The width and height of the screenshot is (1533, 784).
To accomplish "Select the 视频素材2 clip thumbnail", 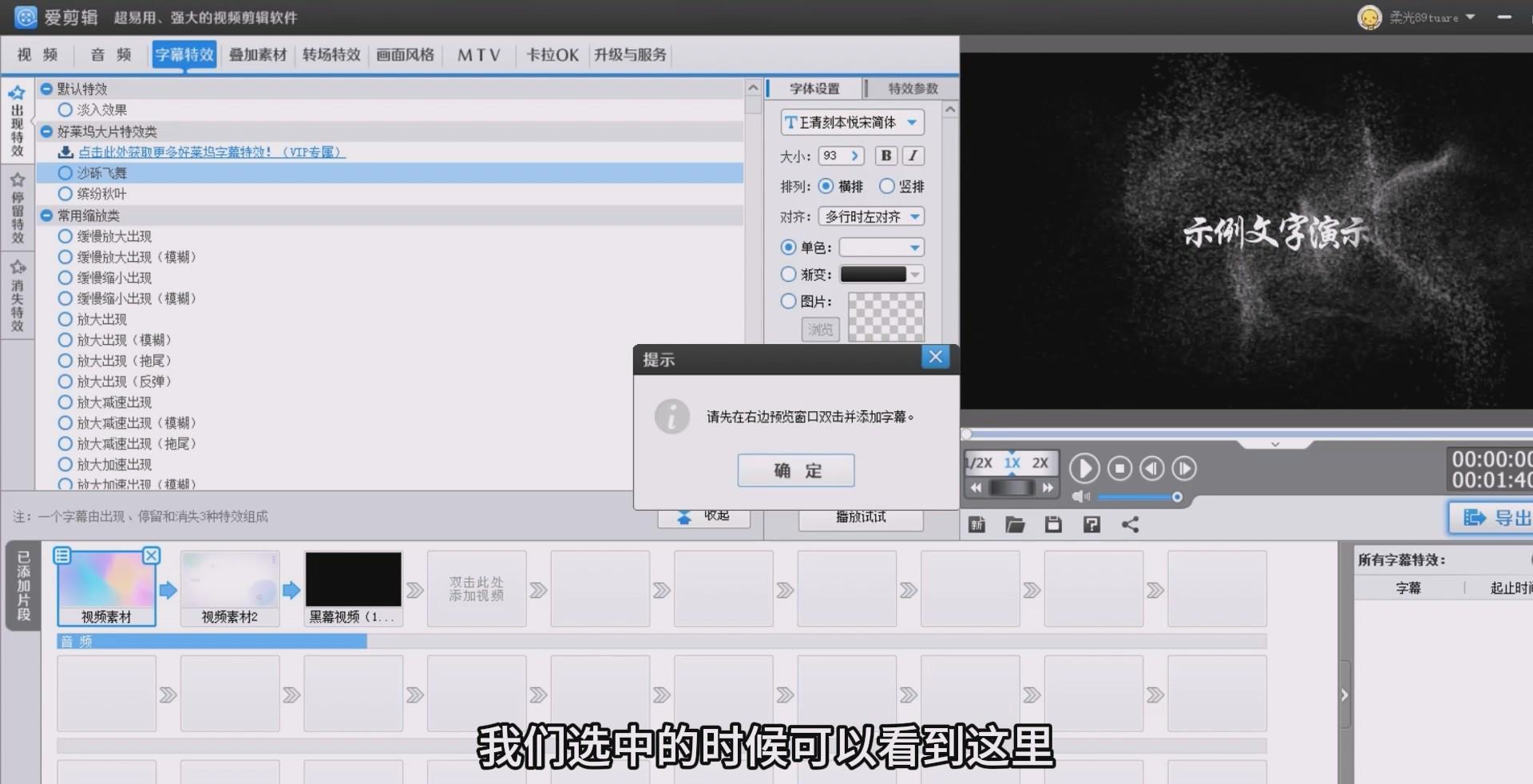I will pos(230,588).
